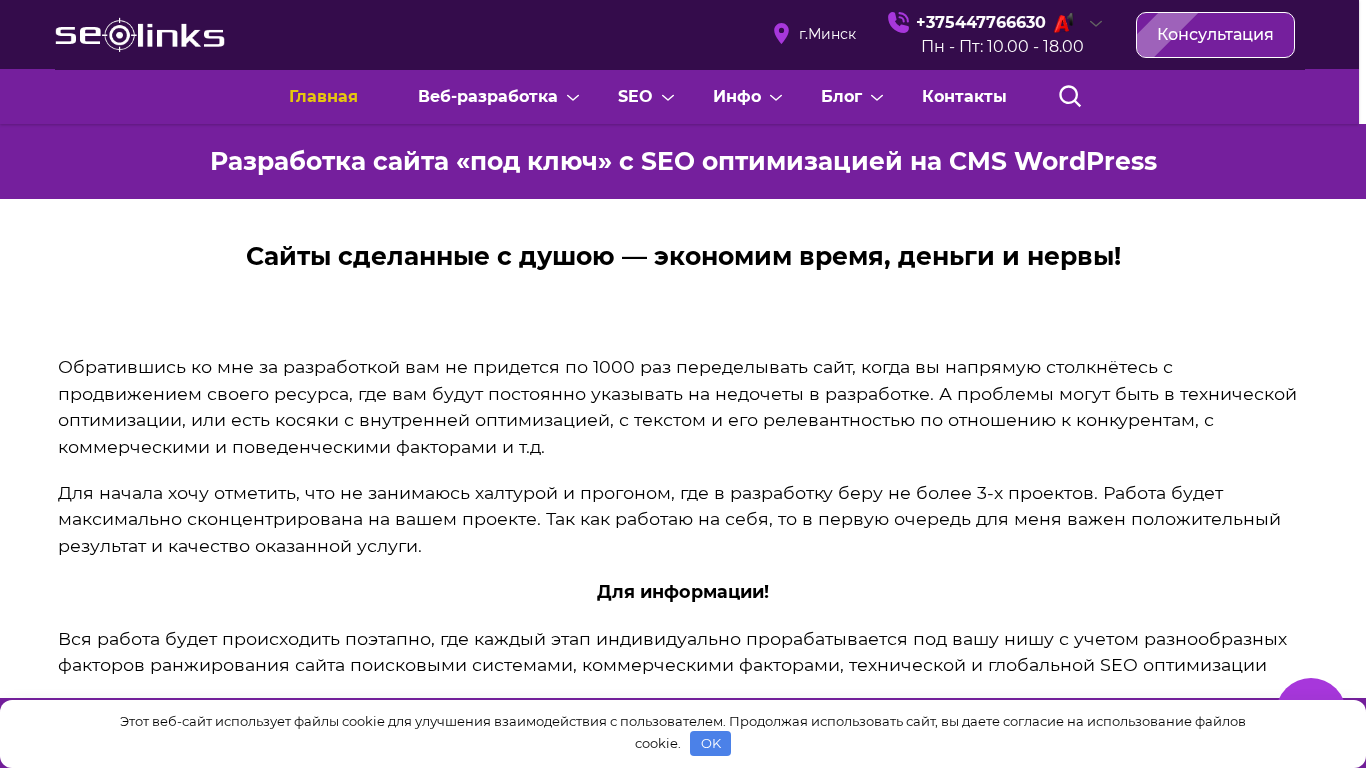Screen dimensions: 1366x768
Task: Open the Блог menu item
Action: click(841, 96)
